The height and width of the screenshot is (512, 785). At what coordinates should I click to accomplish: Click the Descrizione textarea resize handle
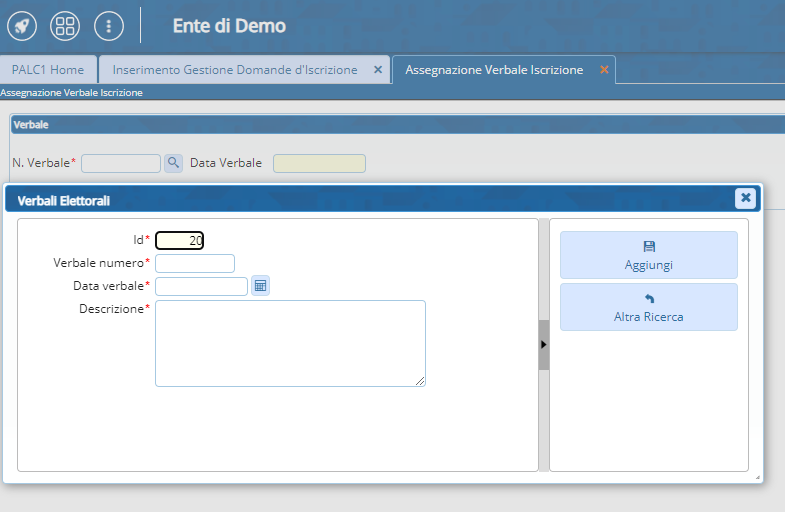(421, 381)
